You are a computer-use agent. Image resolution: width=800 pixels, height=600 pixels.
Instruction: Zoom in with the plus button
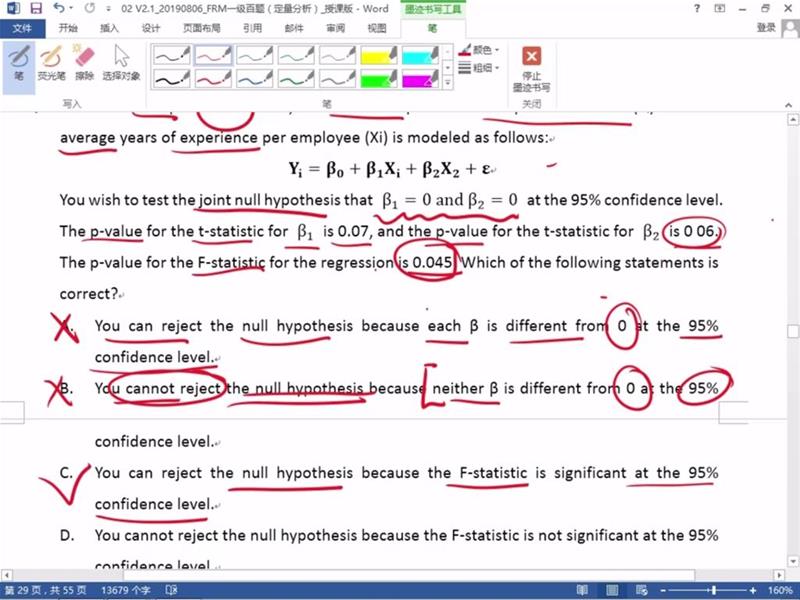(753, 590)
